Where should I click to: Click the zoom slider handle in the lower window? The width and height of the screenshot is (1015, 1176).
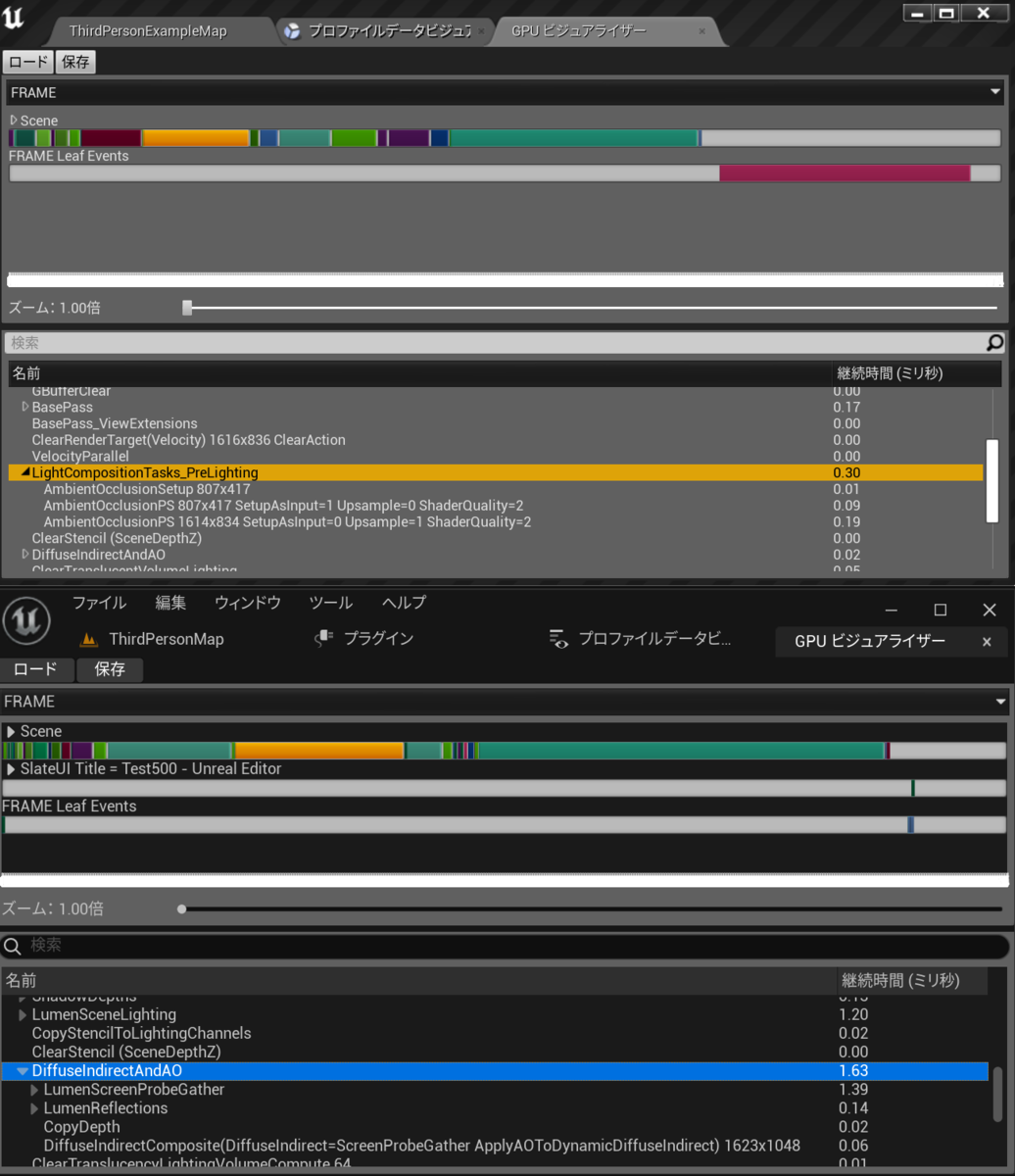pos(182,908)
